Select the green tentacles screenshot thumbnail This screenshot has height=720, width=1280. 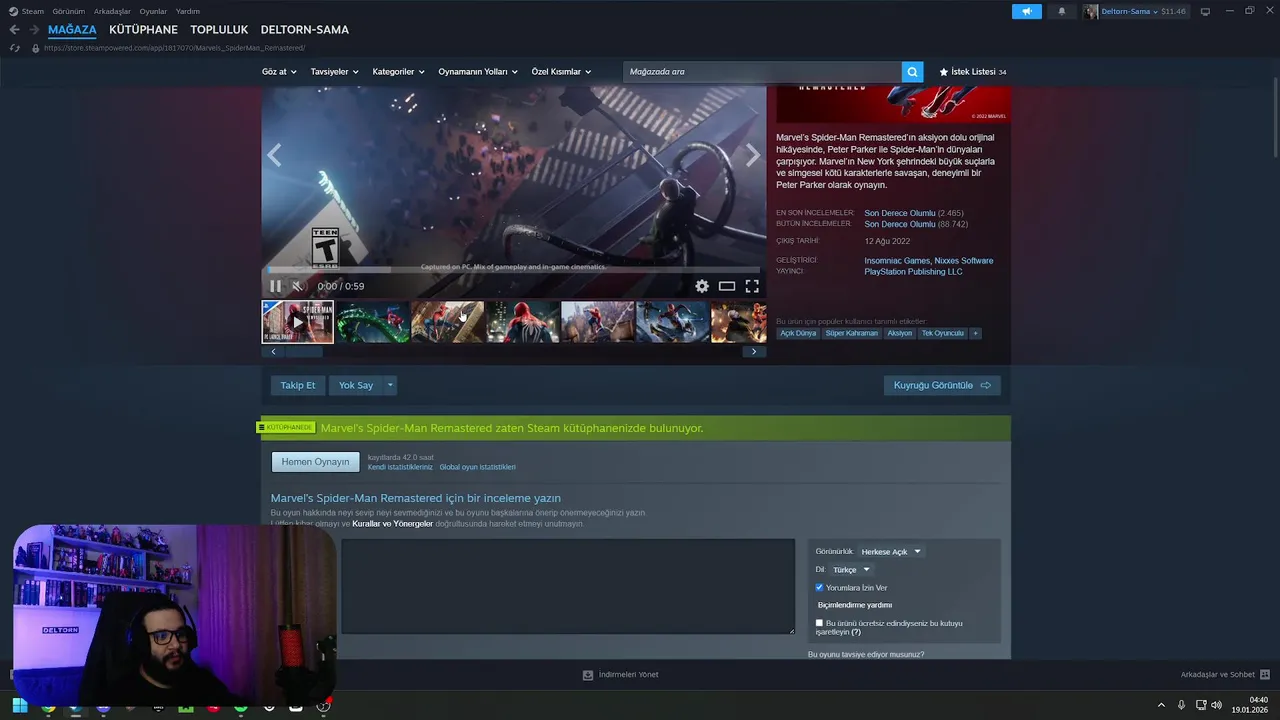coord(373,322)
